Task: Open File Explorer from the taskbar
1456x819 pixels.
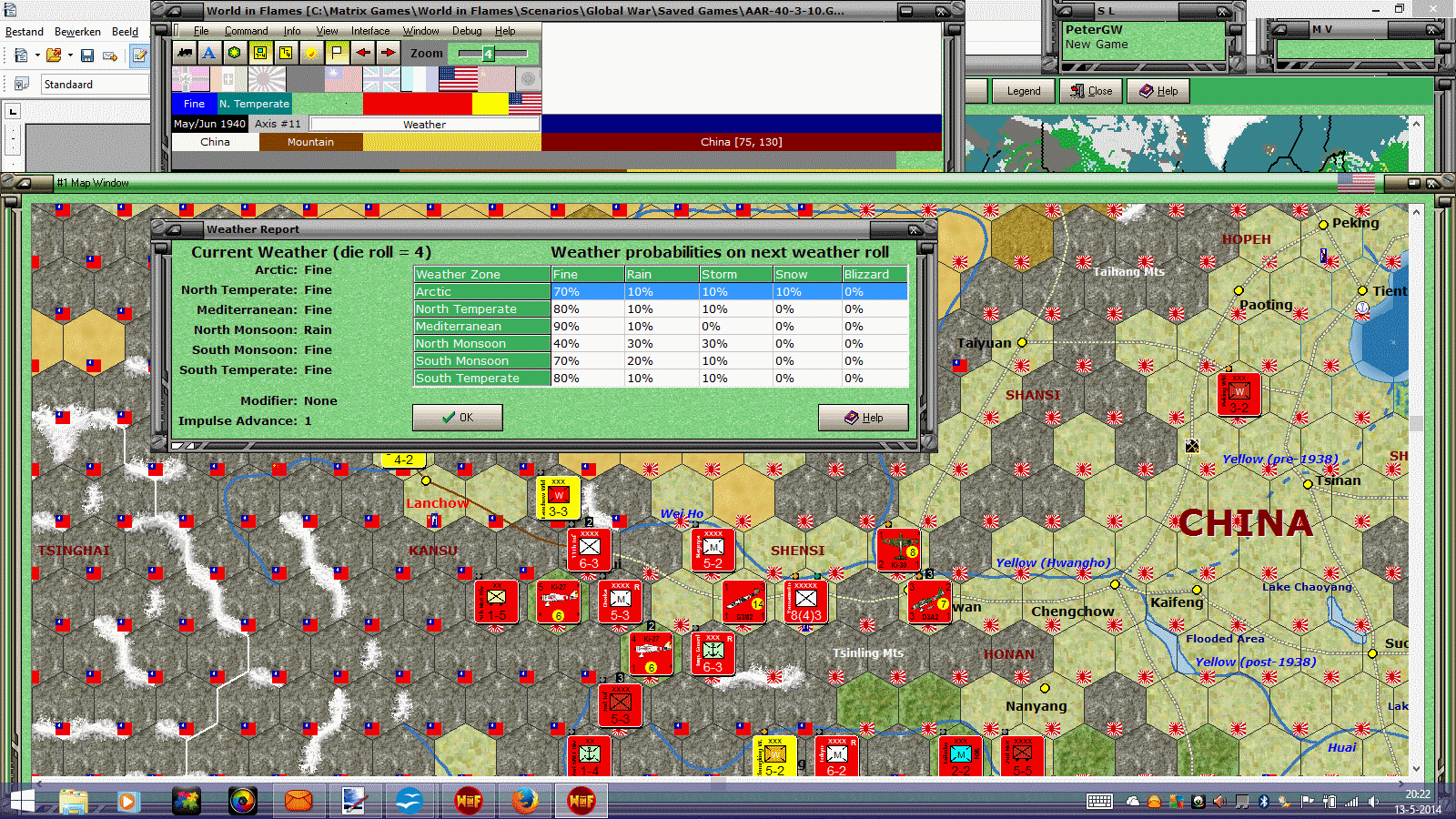Action: coord(74,801)
